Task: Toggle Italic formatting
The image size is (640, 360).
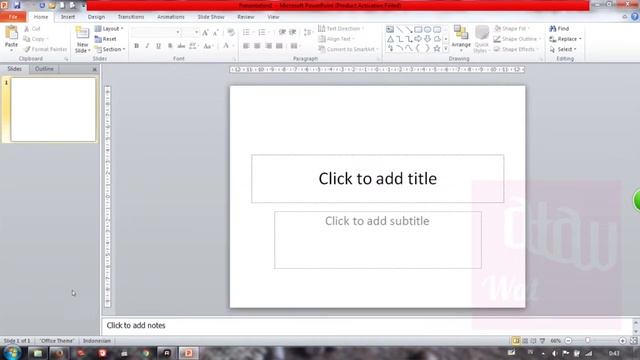Action: [147, 46]
